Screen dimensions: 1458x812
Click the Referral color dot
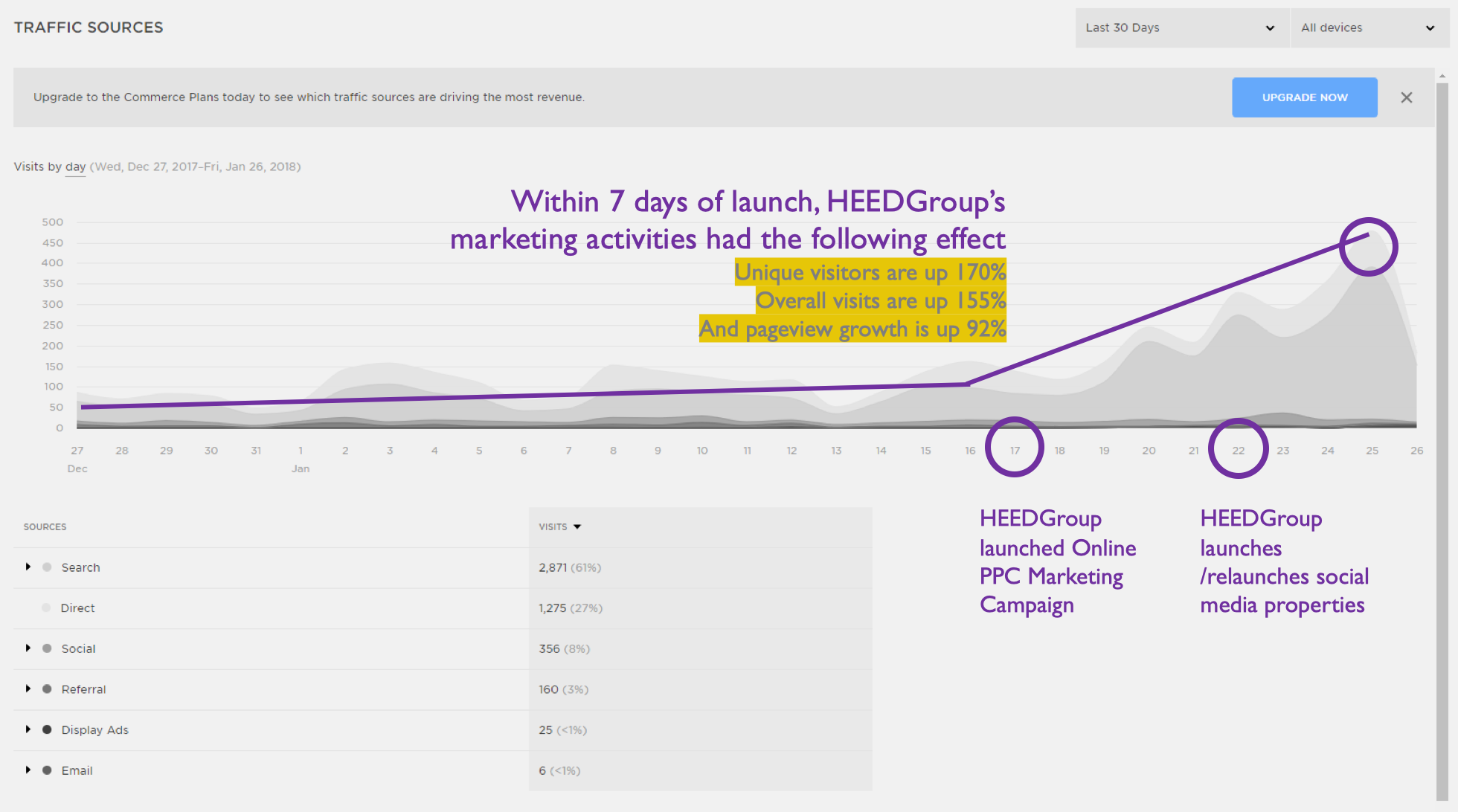[x=47, y=689]
